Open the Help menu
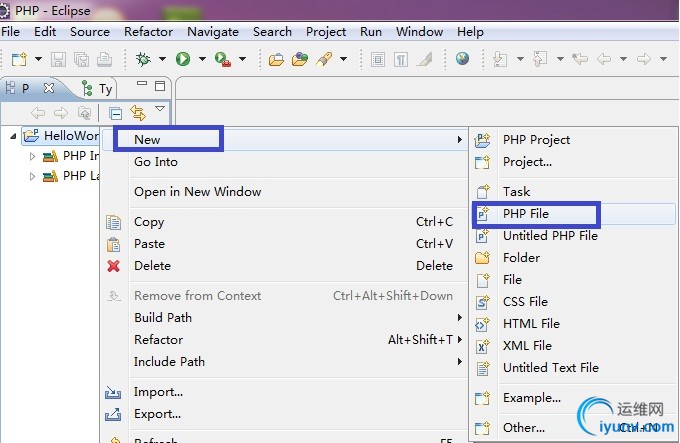The image size is (680, 443). tap(470, 32)
